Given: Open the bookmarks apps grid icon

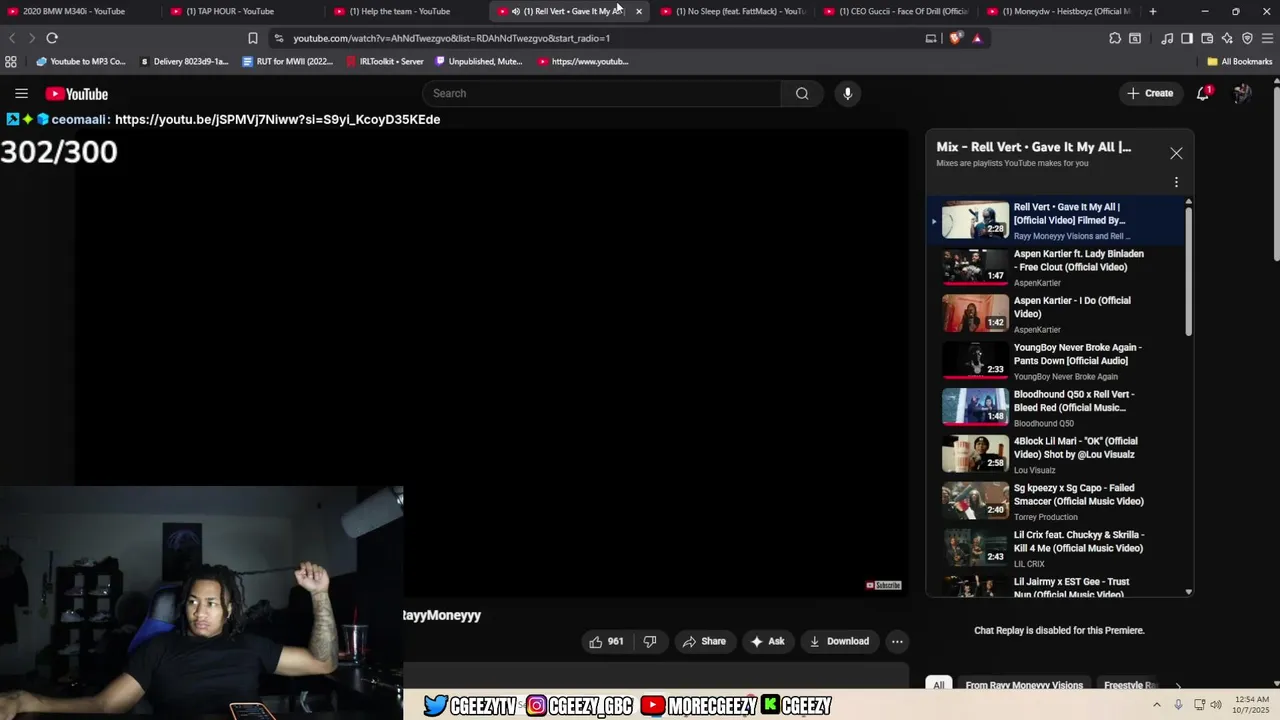Looking at the screenshot, I should [11, 61].
